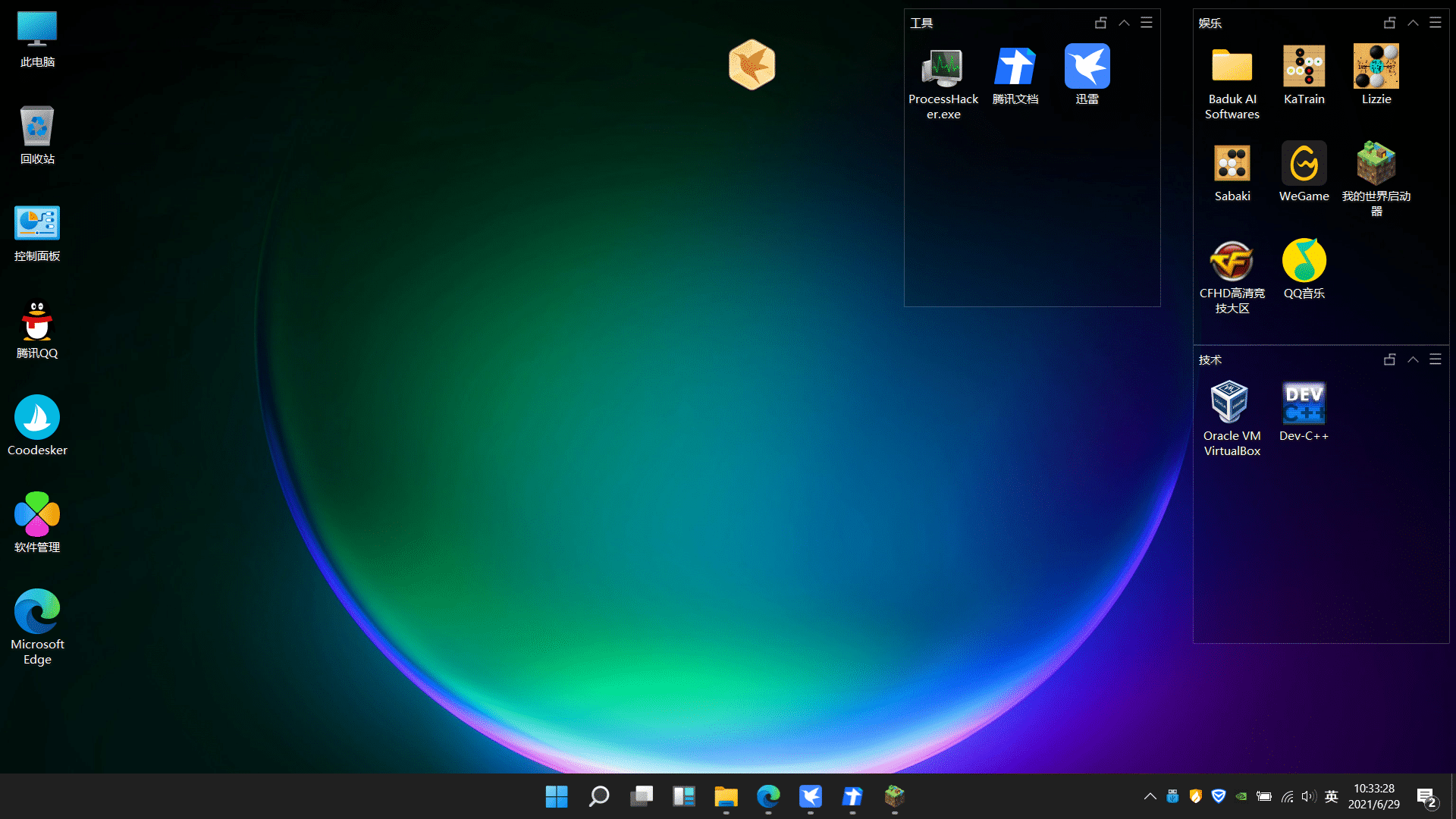This screenshot has height=819, width=1456.
Task: Toggle lock on the 技术 box
Action: pyautogui.click(x=1389, y=359)
